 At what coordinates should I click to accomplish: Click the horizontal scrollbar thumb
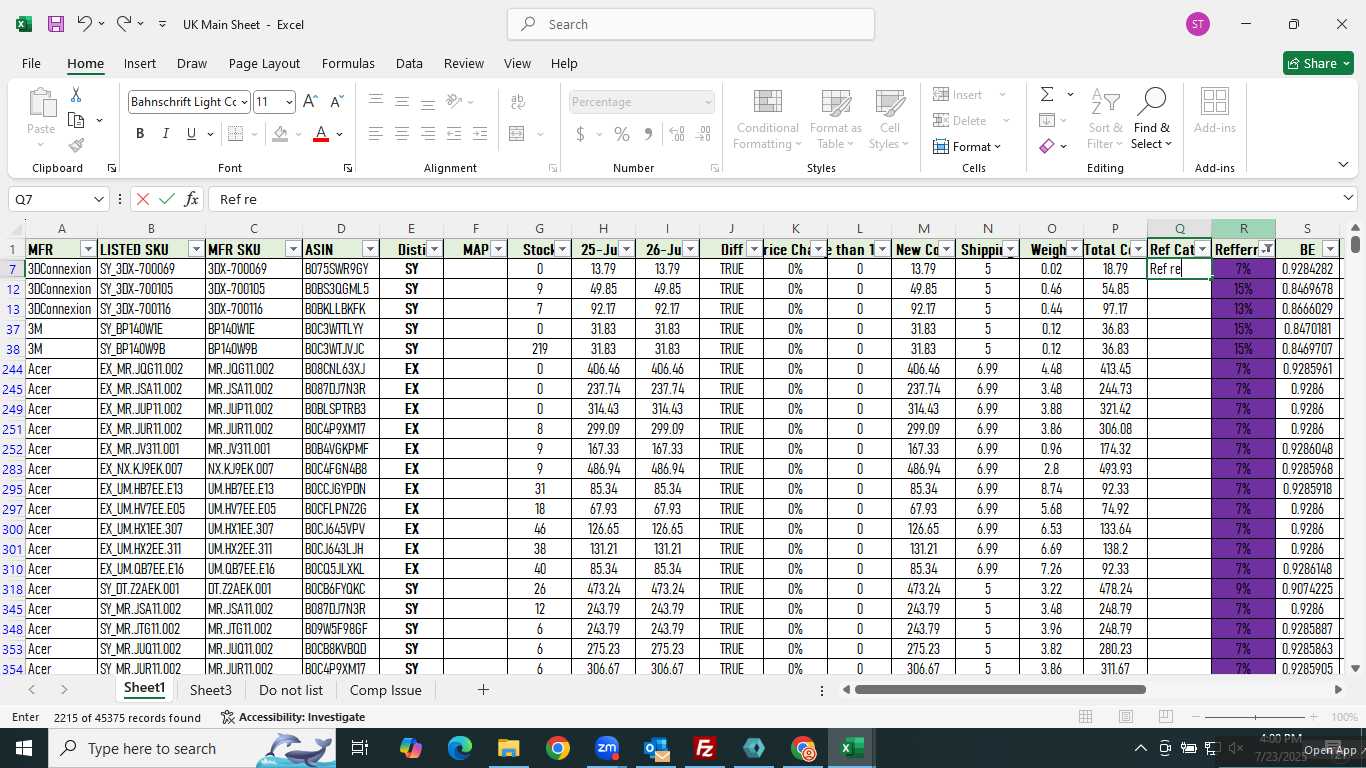click(1000, 689)
